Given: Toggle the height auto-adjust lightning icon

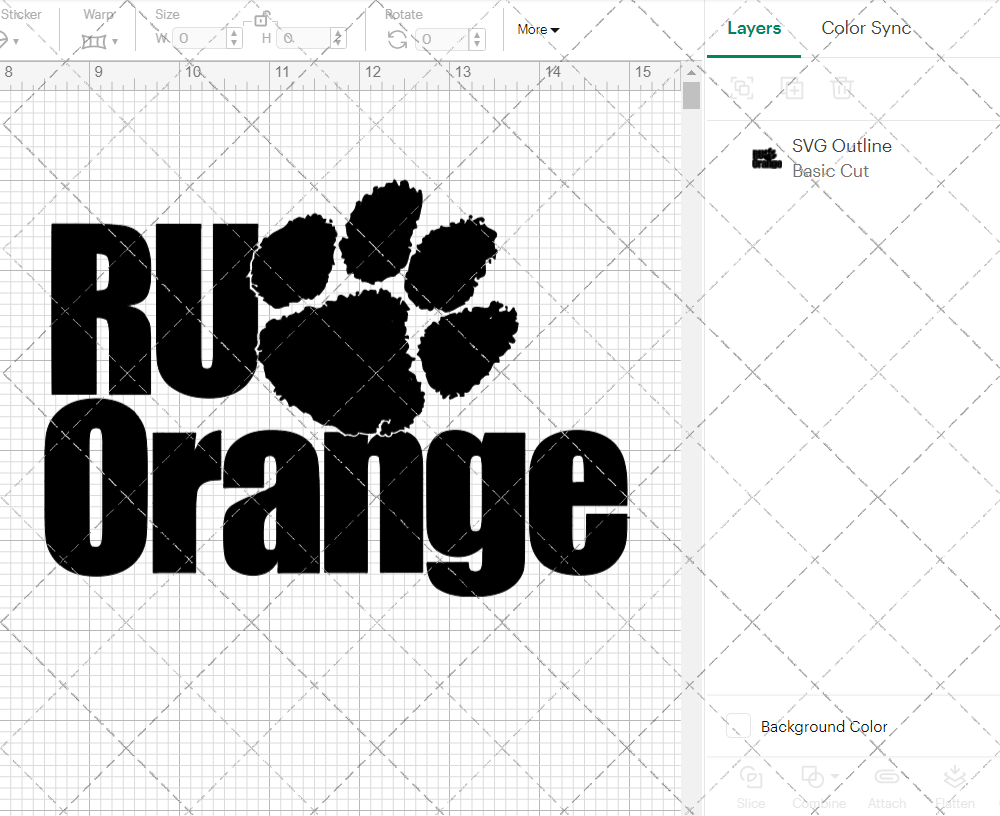Looking at the screenshot, I should [338, 36].
